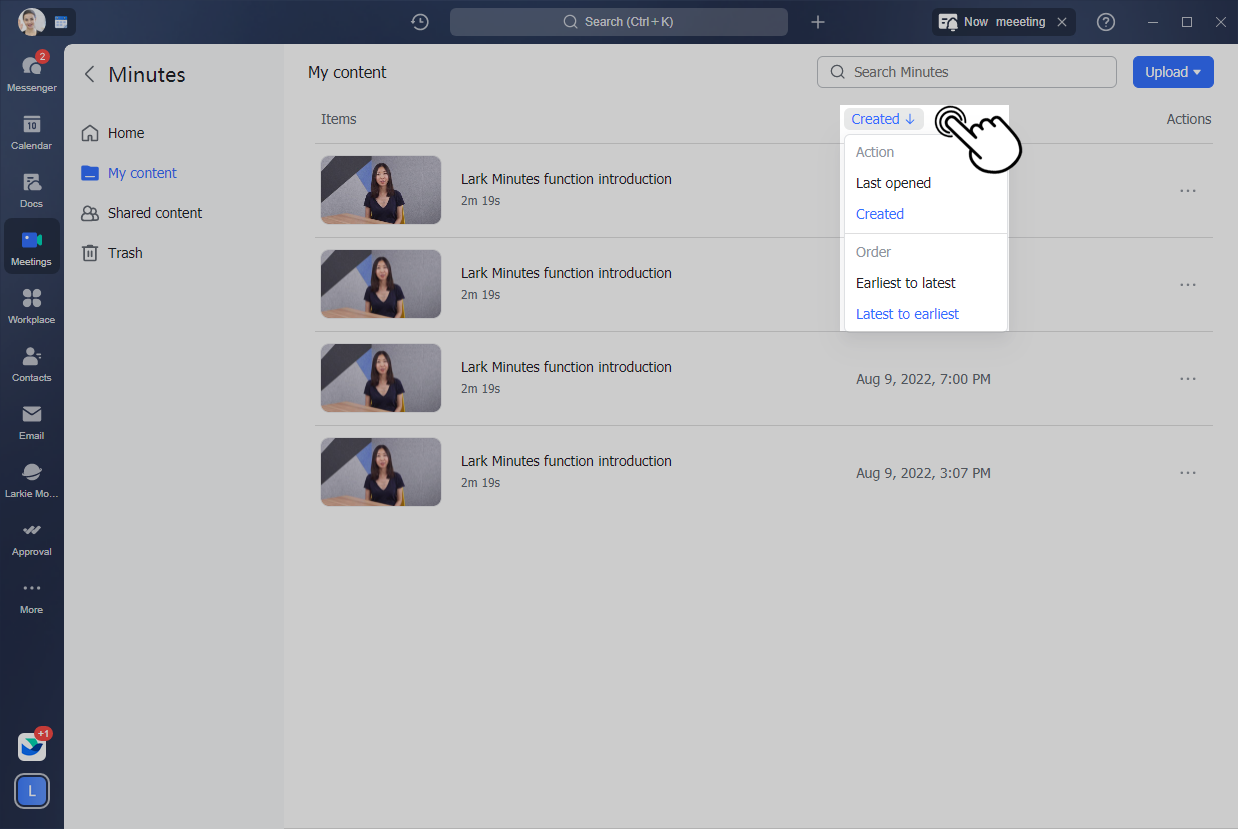Open Approval in the sidebar
Image resolution: width=1238 pixels, height=829 pixels.
[x=31, y=537]
